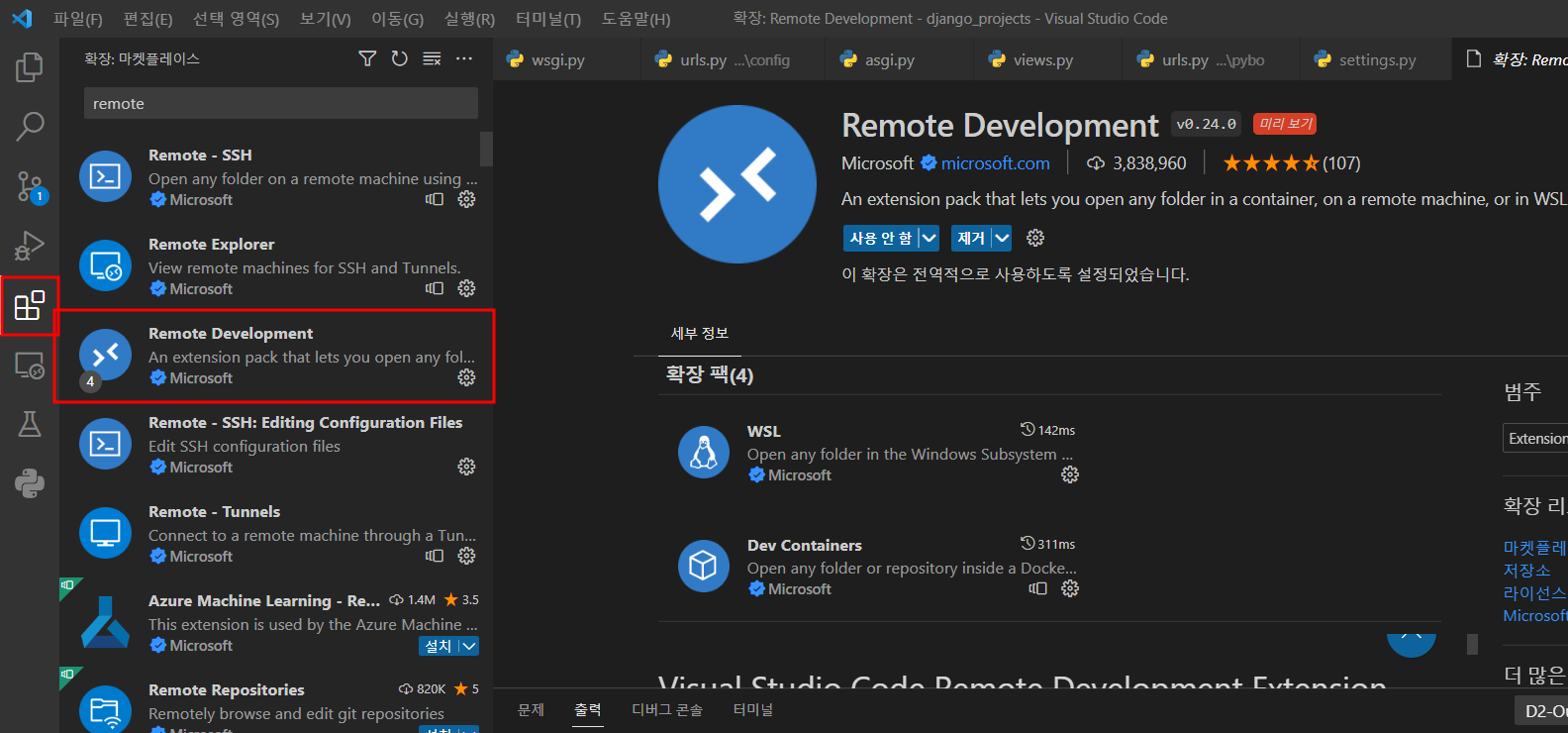Open the Remote - SSH manage gear
This screenshot has height=733, width=1568.
coord(466,199)
